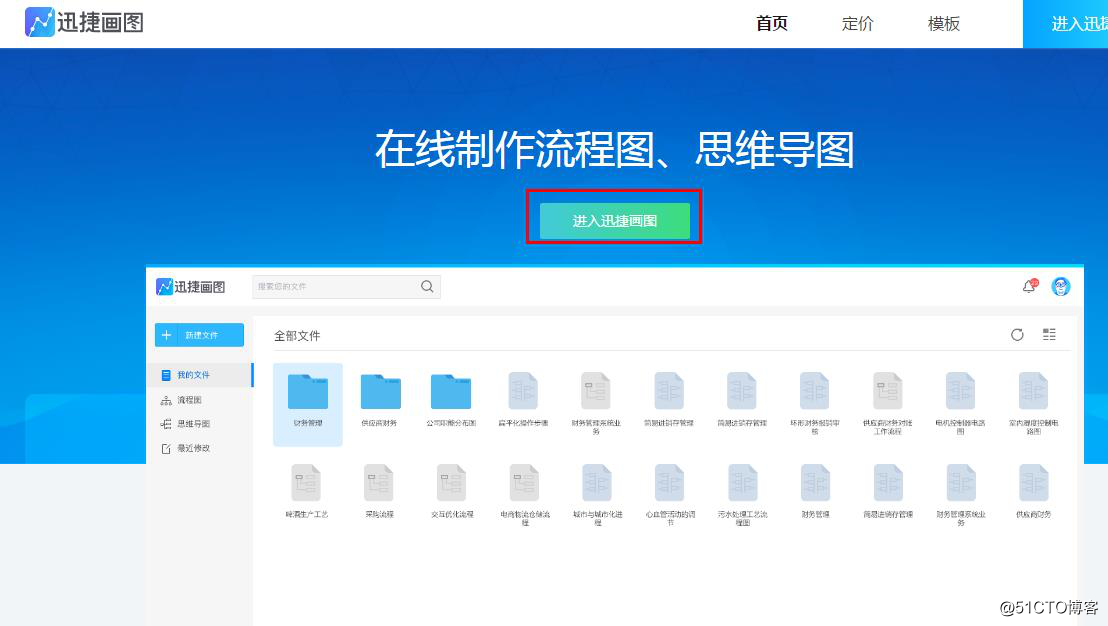Open the user avatar menu
The width and height of the screenshot is (1108, 626).
(1061, 286)
